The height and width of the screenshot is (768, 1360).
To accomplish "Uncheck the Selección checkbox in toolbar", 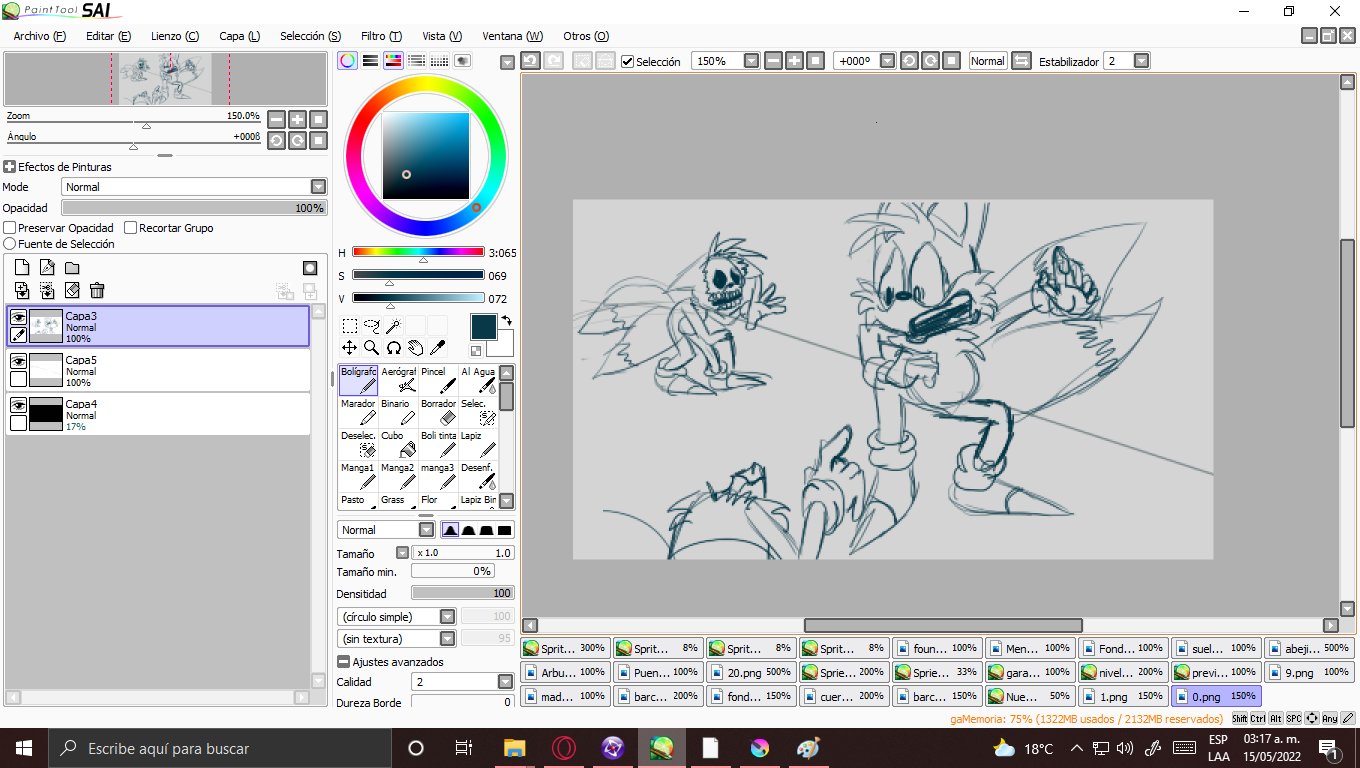I will [627, 61].
